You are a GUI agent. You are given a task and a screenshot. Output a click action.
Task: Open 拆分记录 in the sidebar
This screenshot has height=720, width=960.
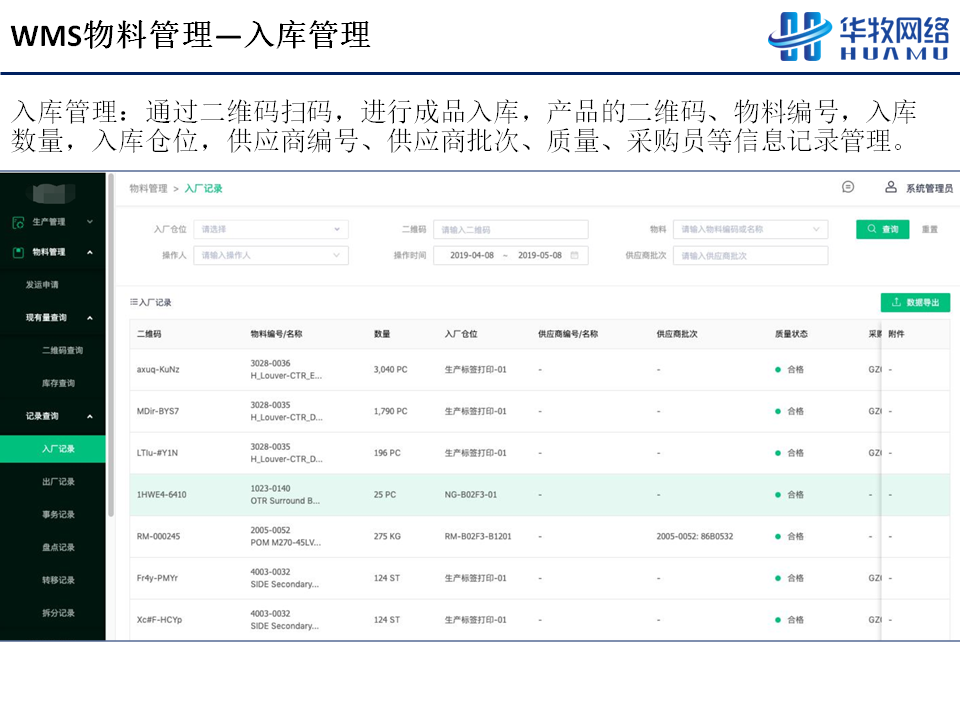pyautogui.click(x=58, y=613)
